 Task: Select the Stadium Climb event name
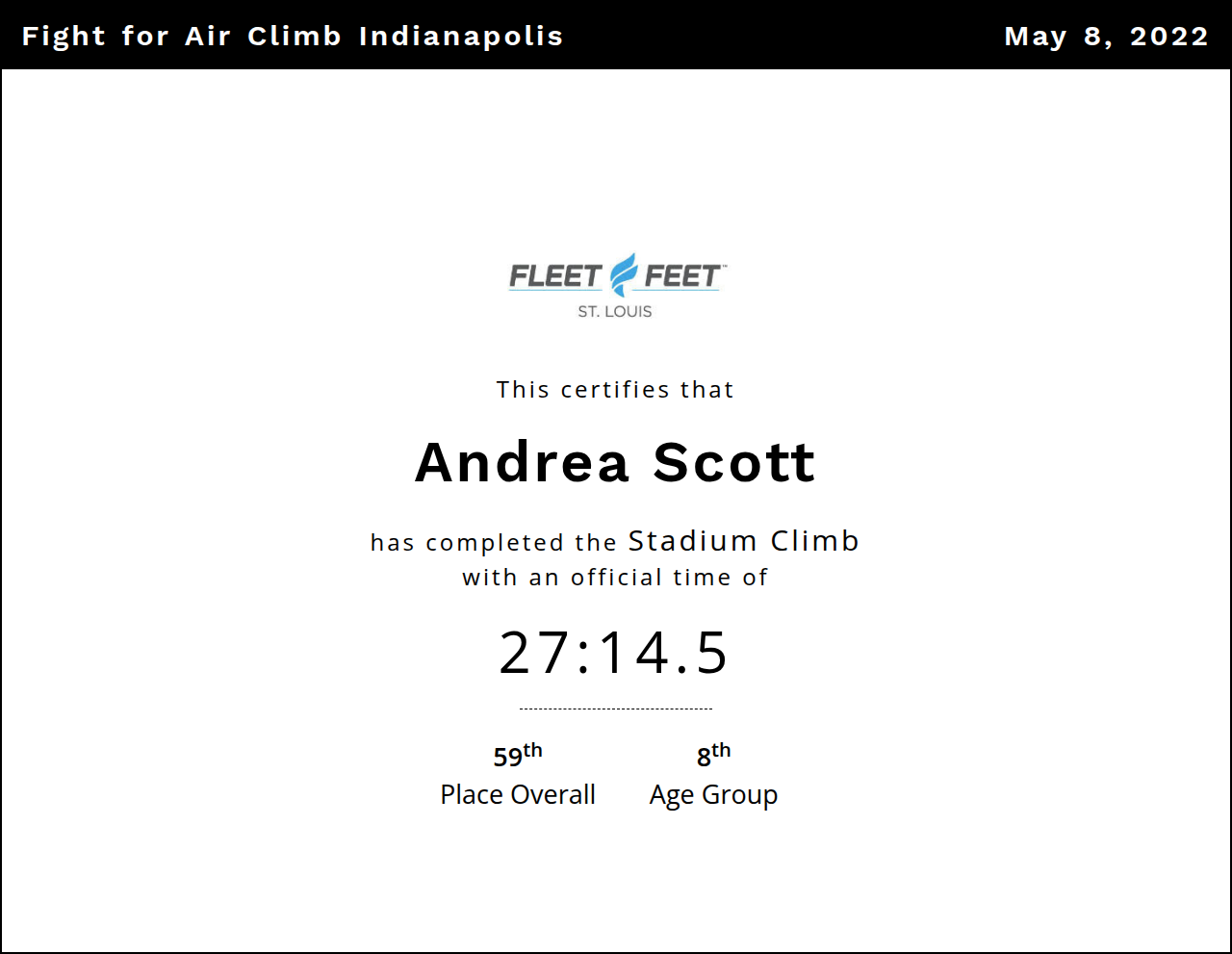[x=743, y=541]
